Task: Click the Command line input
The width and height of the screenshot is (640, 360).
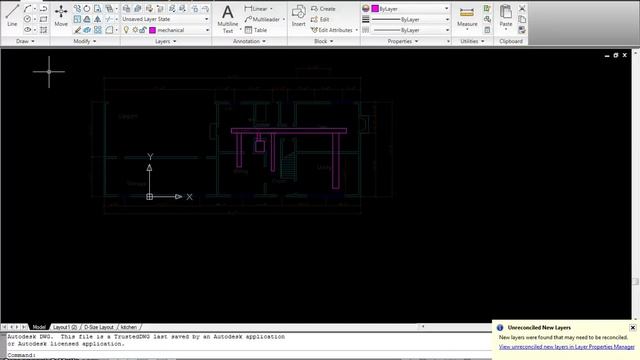Action: (x=249, y=355)
